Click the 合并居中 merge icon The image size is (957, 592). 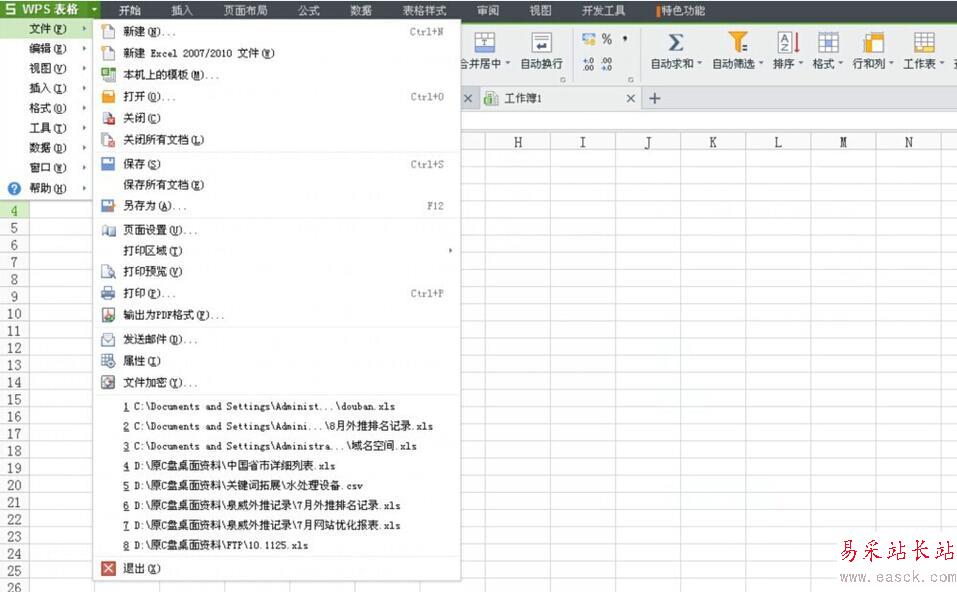pos(485,42)
